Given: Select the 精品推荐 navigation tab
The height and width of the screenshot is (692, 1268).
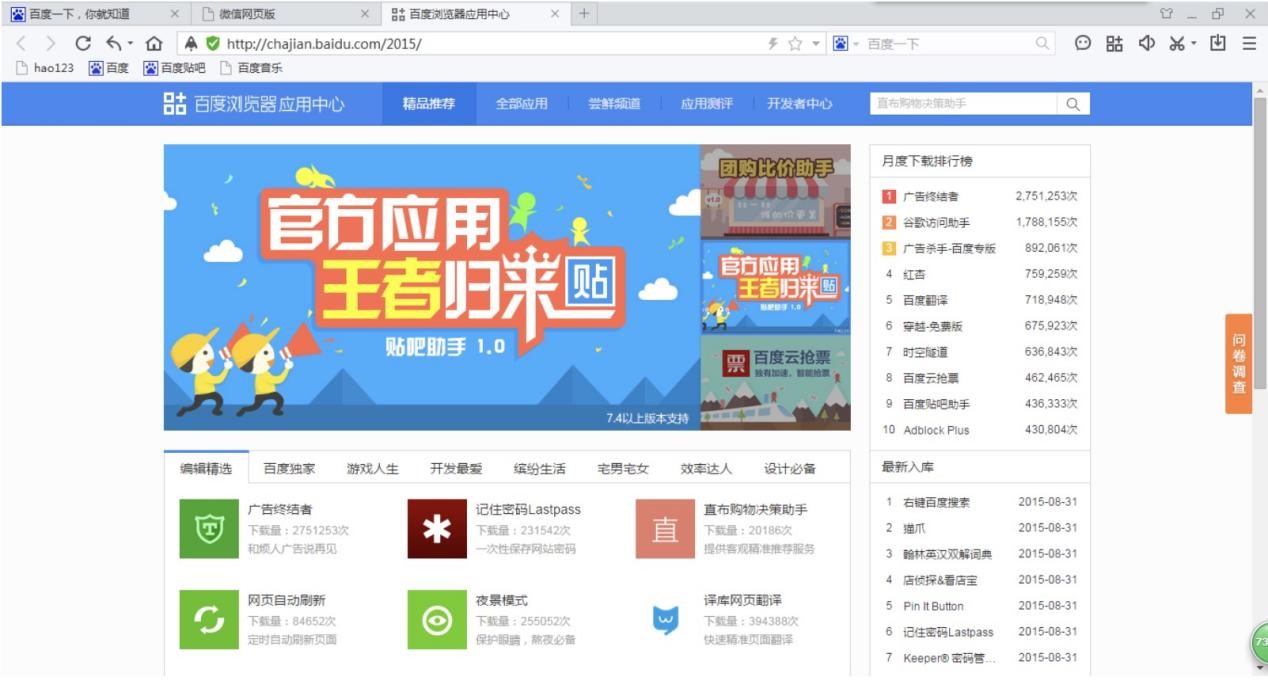Looking at the screenshot, I should (428, 104).
